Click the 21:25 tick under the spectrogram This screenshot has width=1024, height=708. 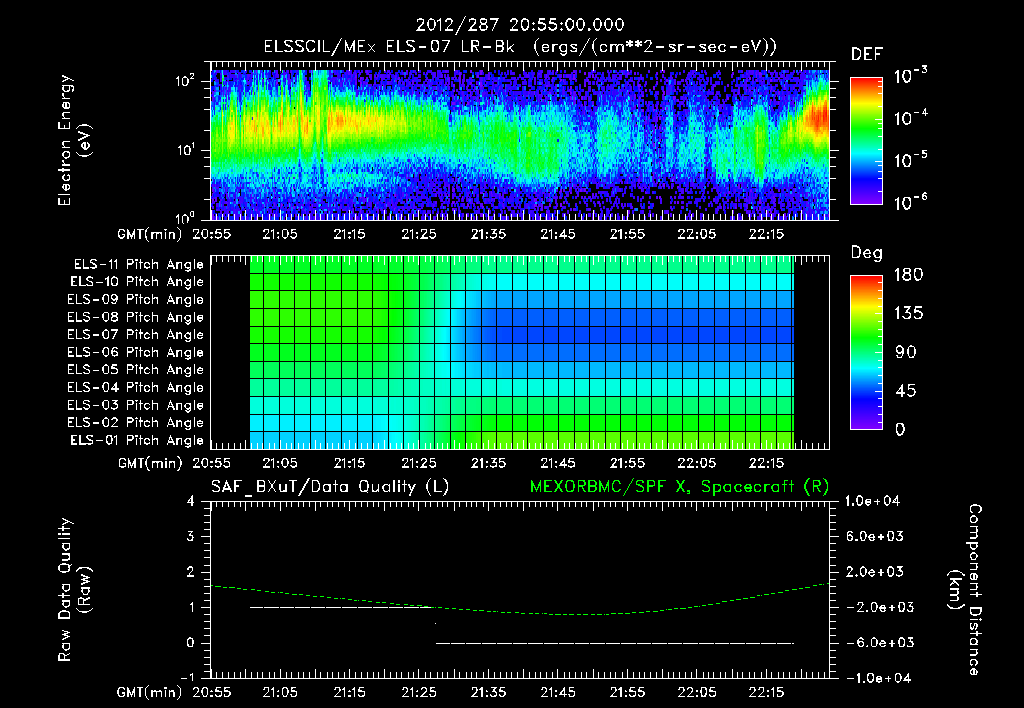[x=419, y=234]
